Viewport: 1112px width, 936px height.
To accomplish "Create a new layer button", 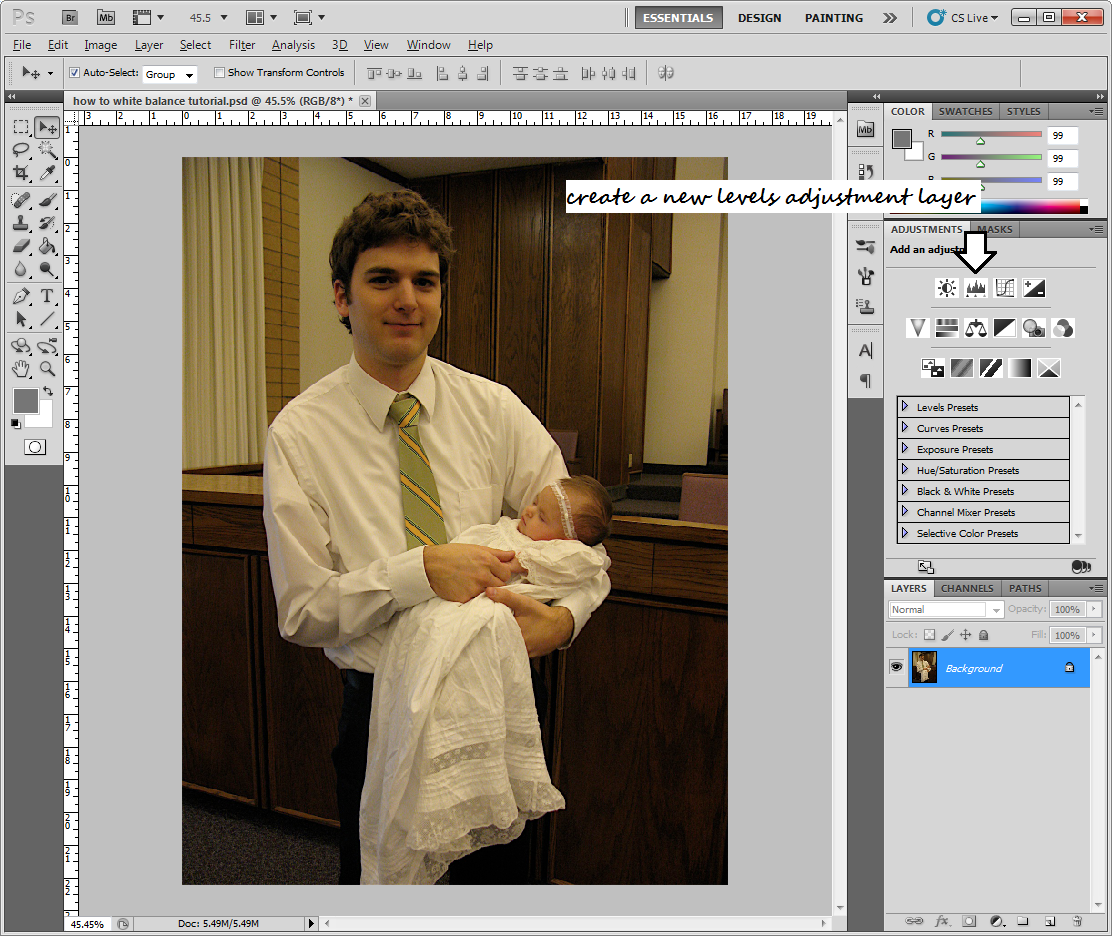I will pos(1050,921).
